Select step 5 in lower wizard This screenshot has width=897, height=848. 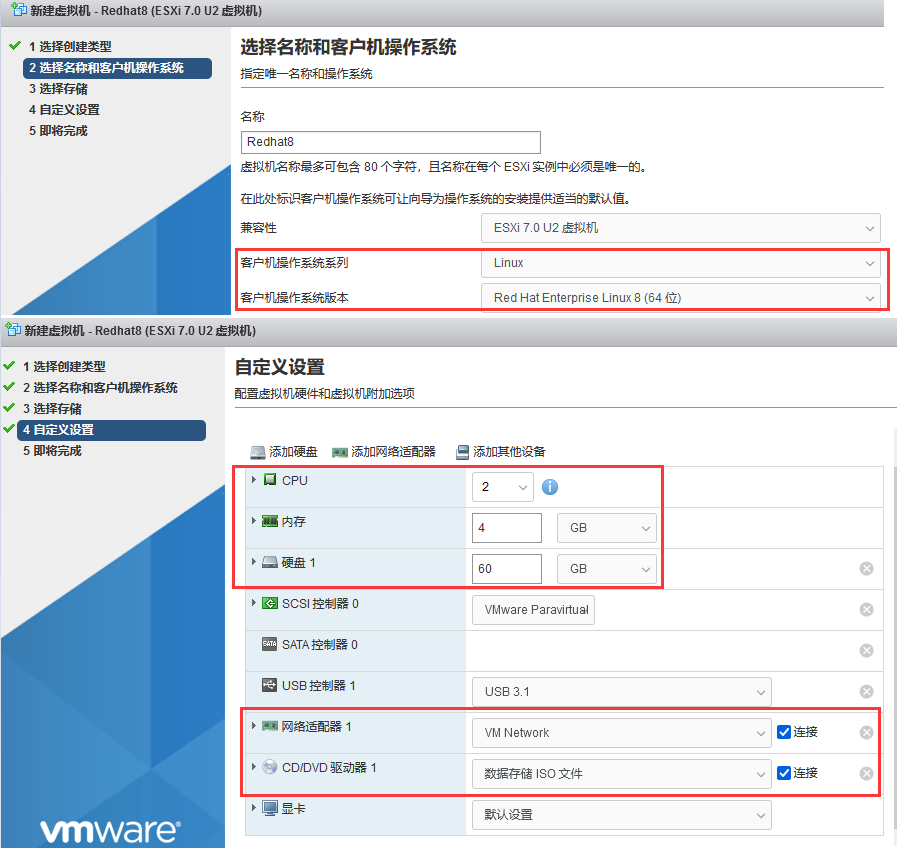(52, 451)
